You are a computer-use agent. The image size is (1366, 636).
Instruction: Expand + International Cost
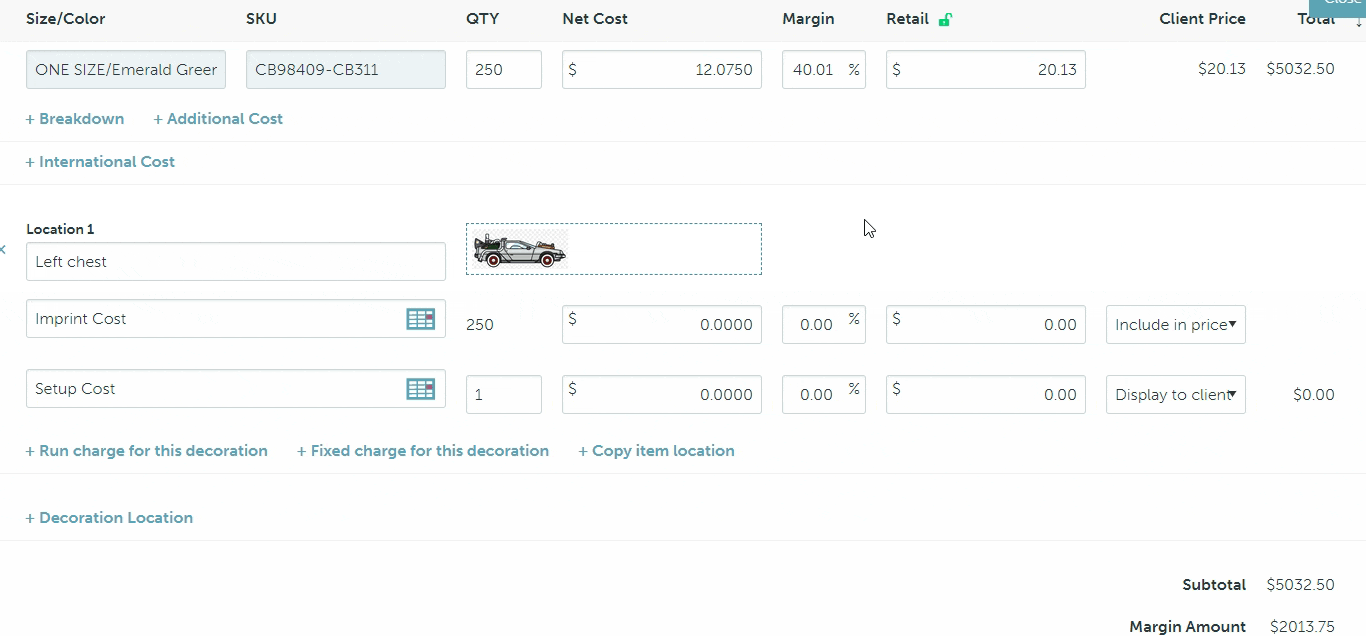coord(100,162)
